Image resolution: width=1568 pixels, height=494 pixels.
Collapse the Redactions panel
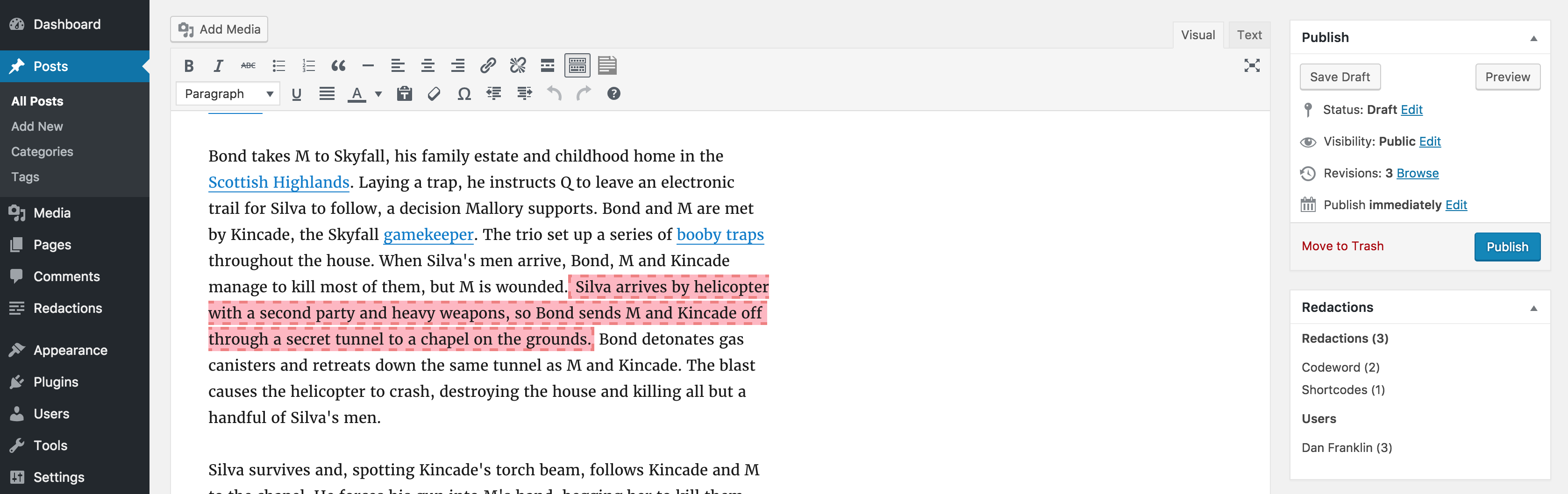pos(1534,309)
